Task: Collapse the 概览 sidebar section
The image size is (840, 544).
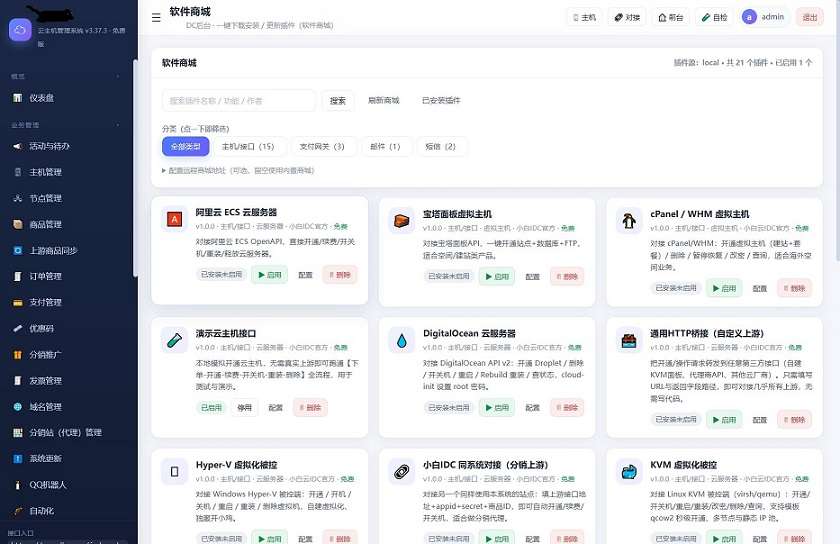Action: point(118,77)
